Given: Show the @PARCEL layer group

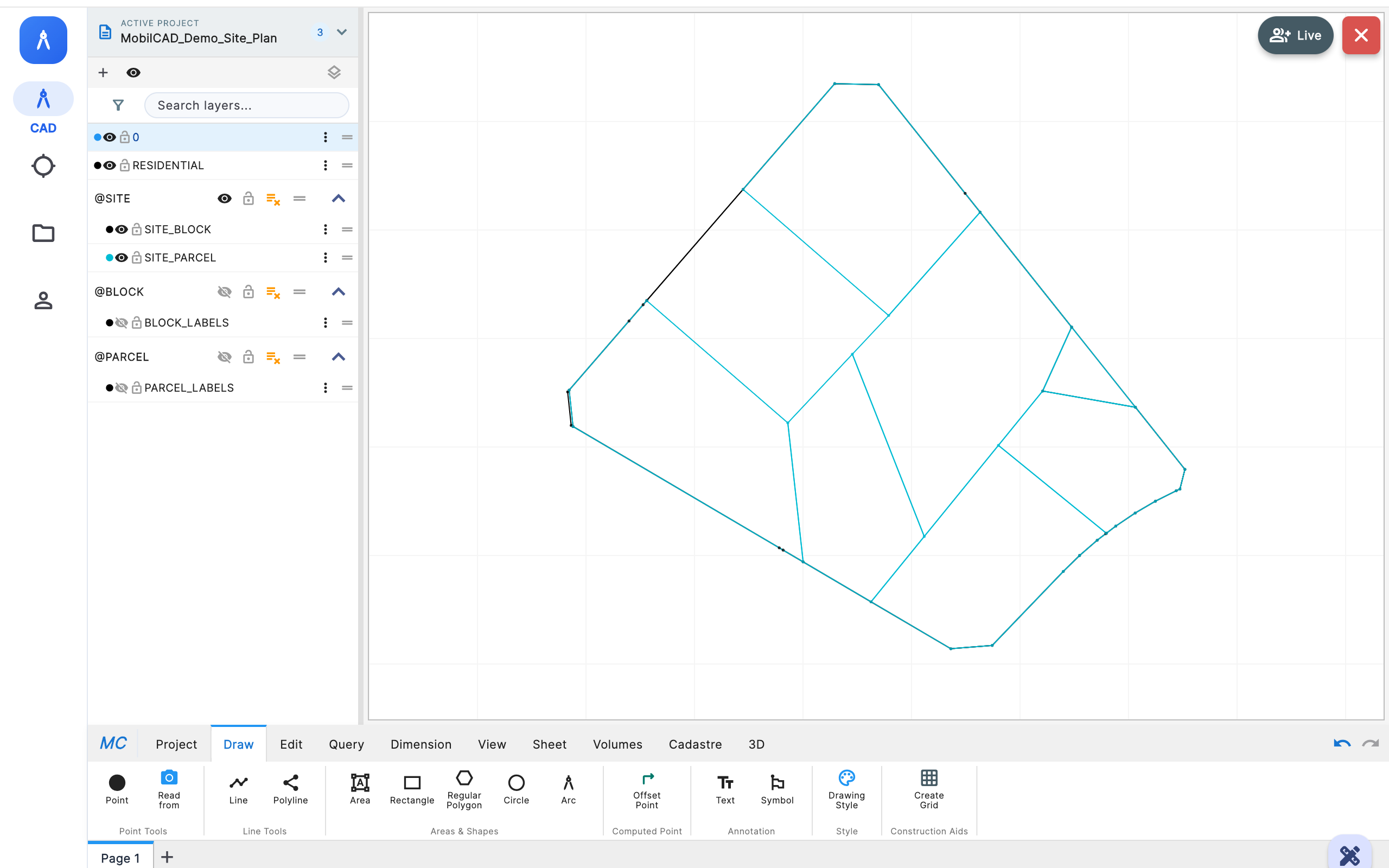Looking at the screenshot, I should 225,357.
